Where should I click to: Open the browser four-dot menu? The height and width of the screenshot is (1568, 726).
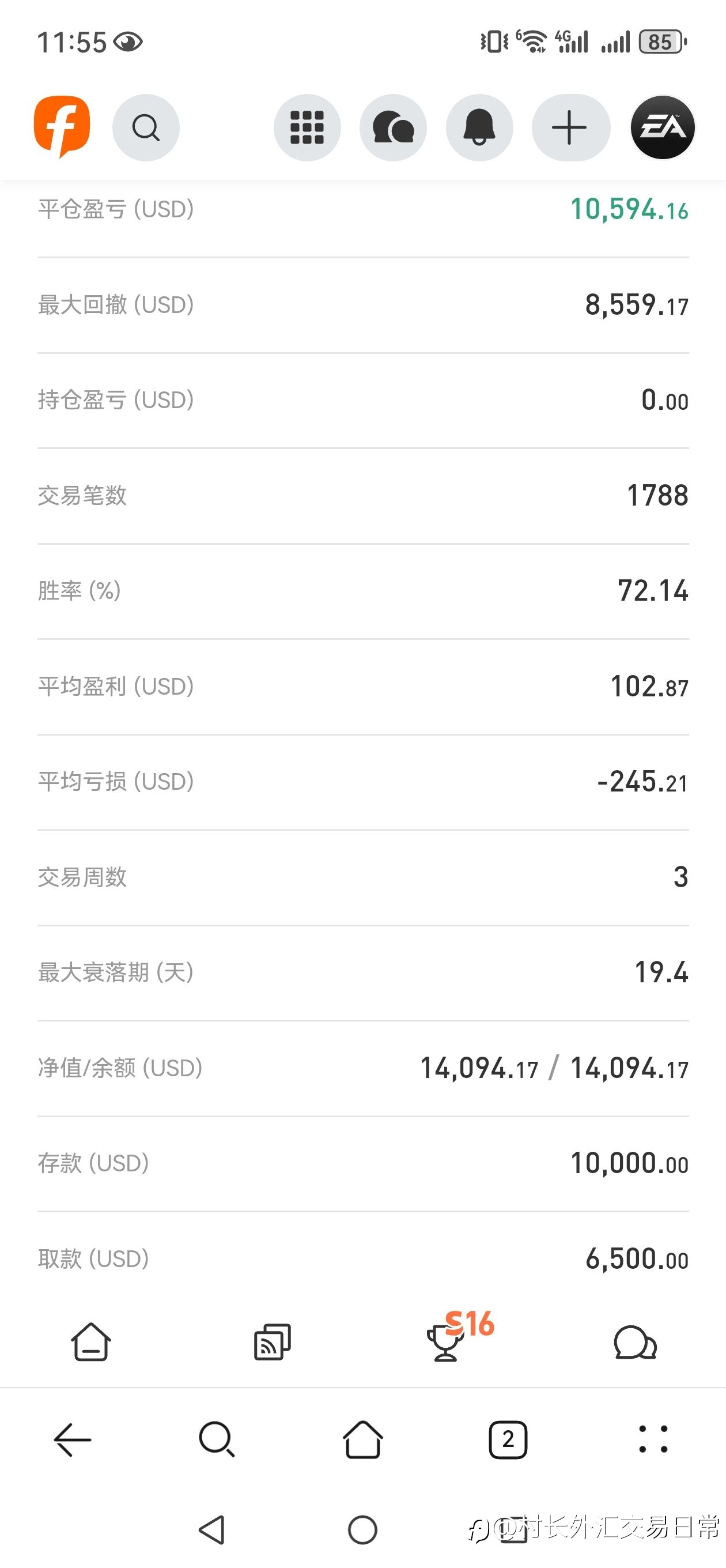653,1439
